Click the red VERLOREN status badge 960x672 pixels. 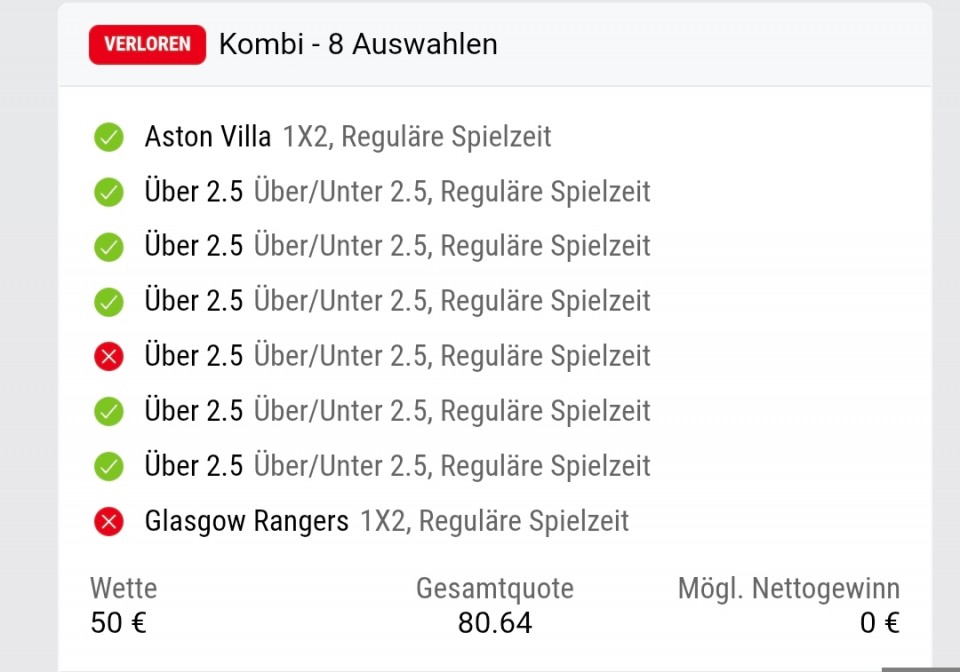[147, 45]
